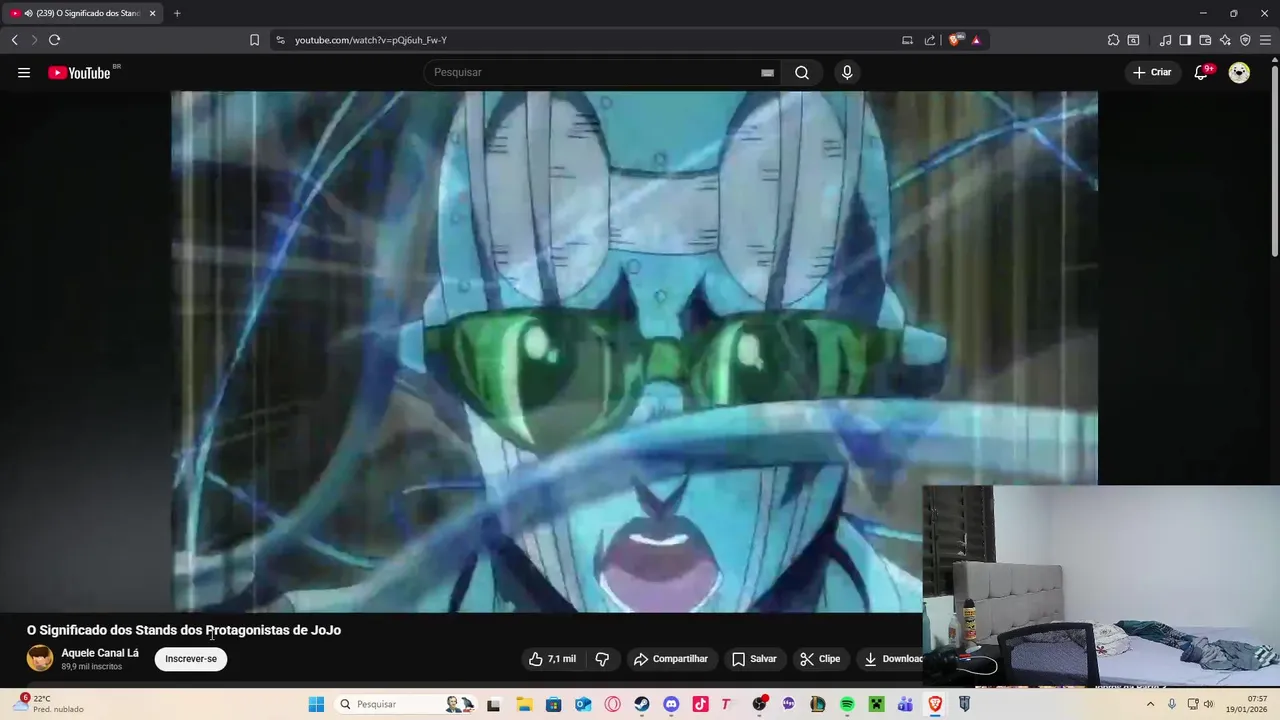View site information icon beside the URL
Image resolution: width=1280 pixels, height=720 pixels.
280,40
